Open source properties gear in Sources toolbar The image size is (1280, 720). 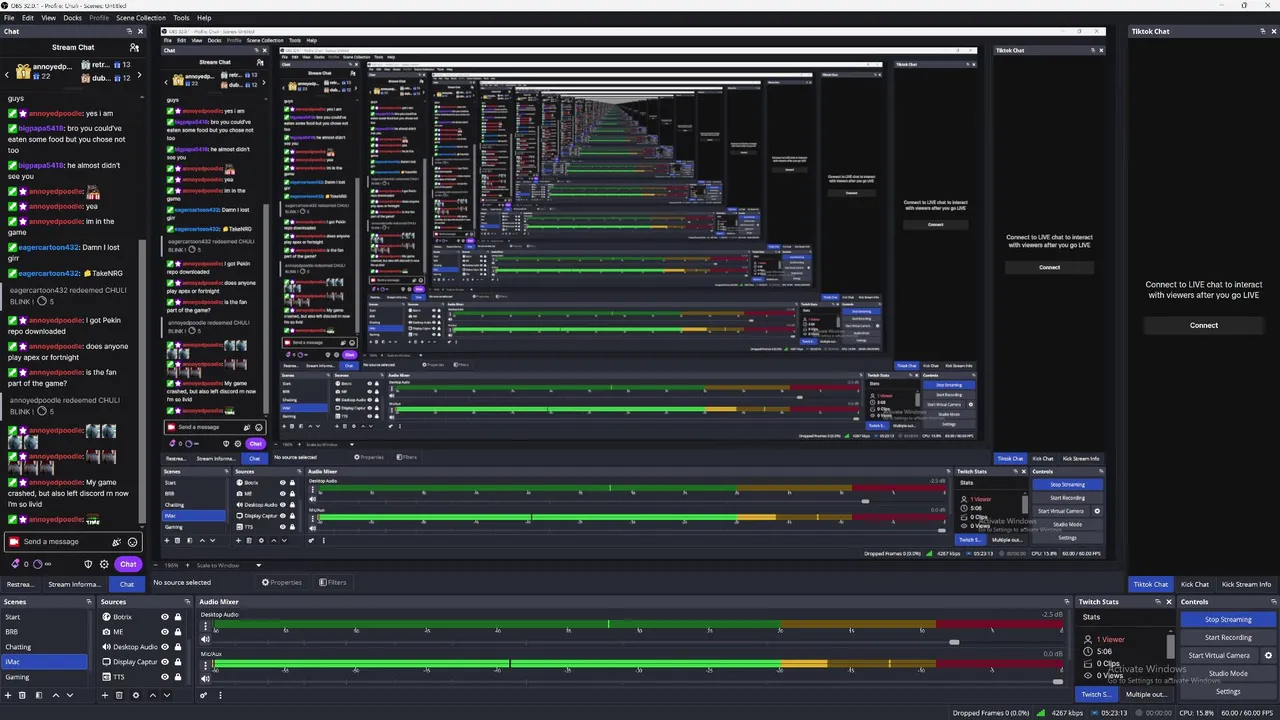point(136,695)
